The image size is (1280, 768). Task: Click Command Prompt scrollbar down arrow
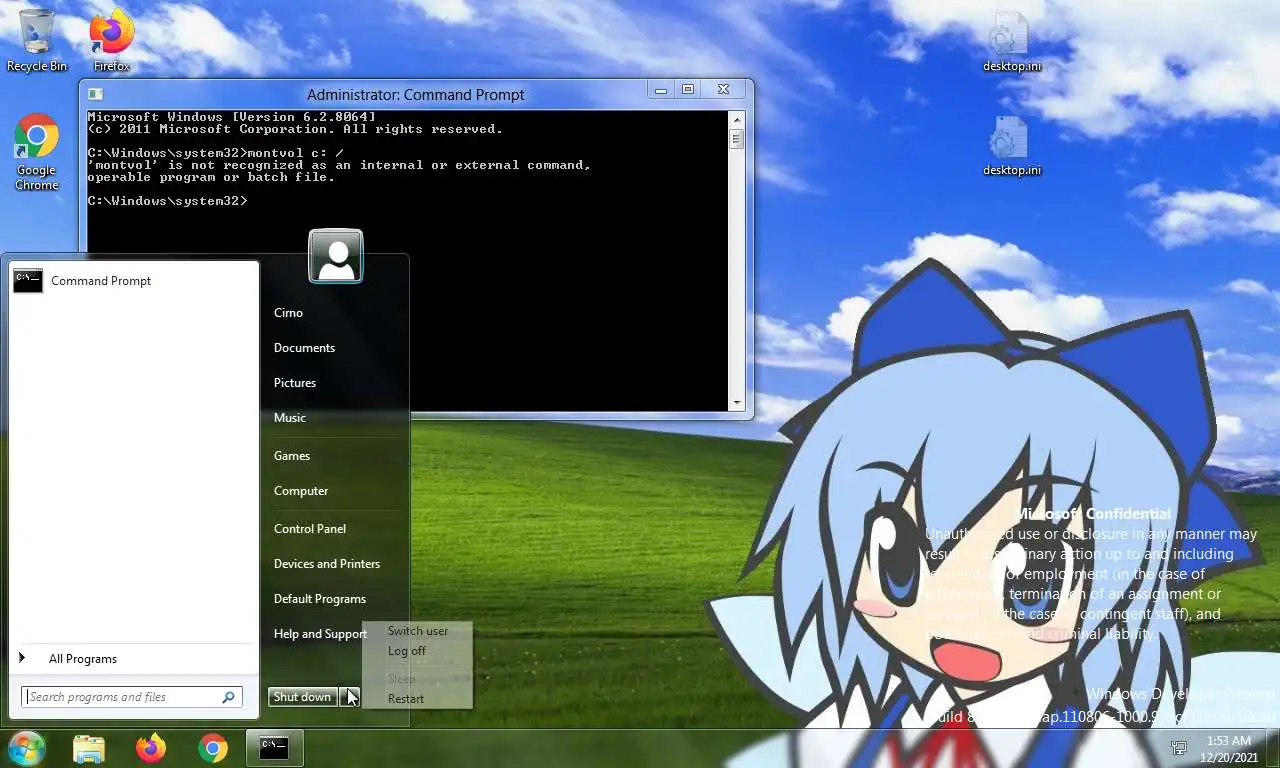(737, 402)
